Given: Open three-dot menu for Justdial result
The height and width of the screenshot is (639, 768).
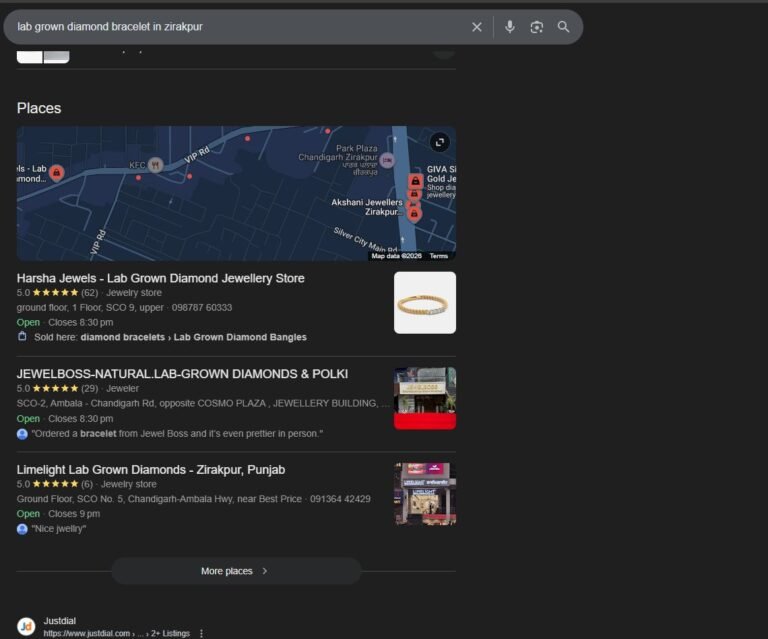Looking at the screenshot, I should tap(201, 634).
